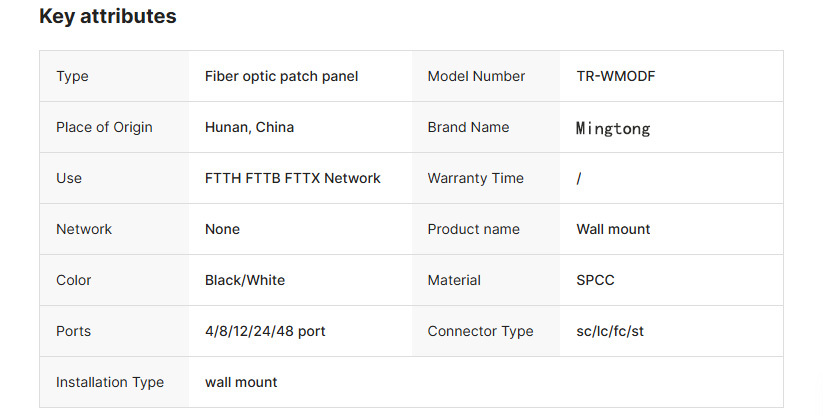Select the Product name label

(473, 229)
